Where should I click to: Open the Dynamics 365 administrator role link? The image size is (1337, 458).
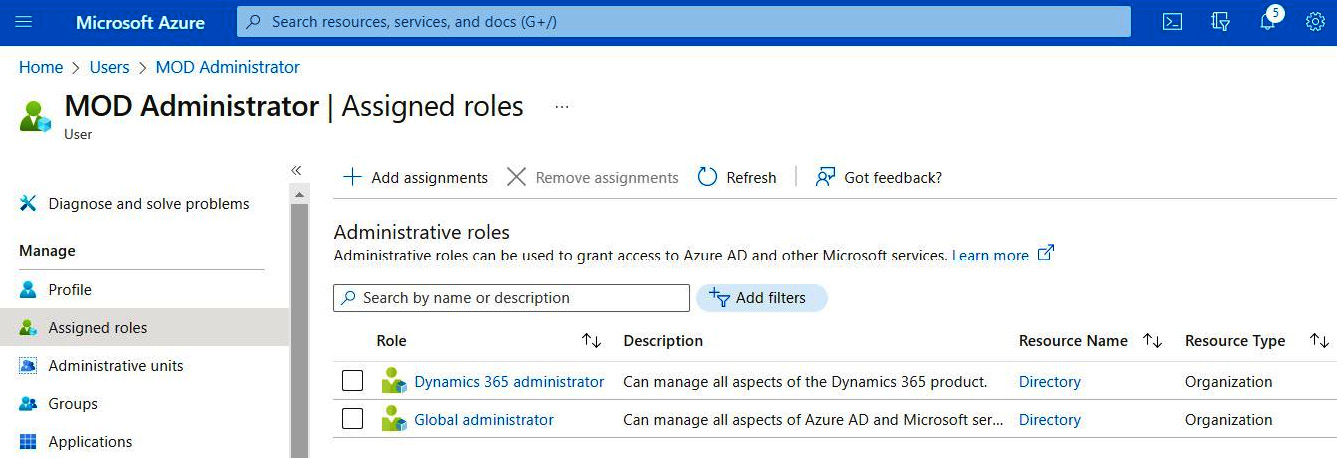pyautogui.click(x=509, y=382)
